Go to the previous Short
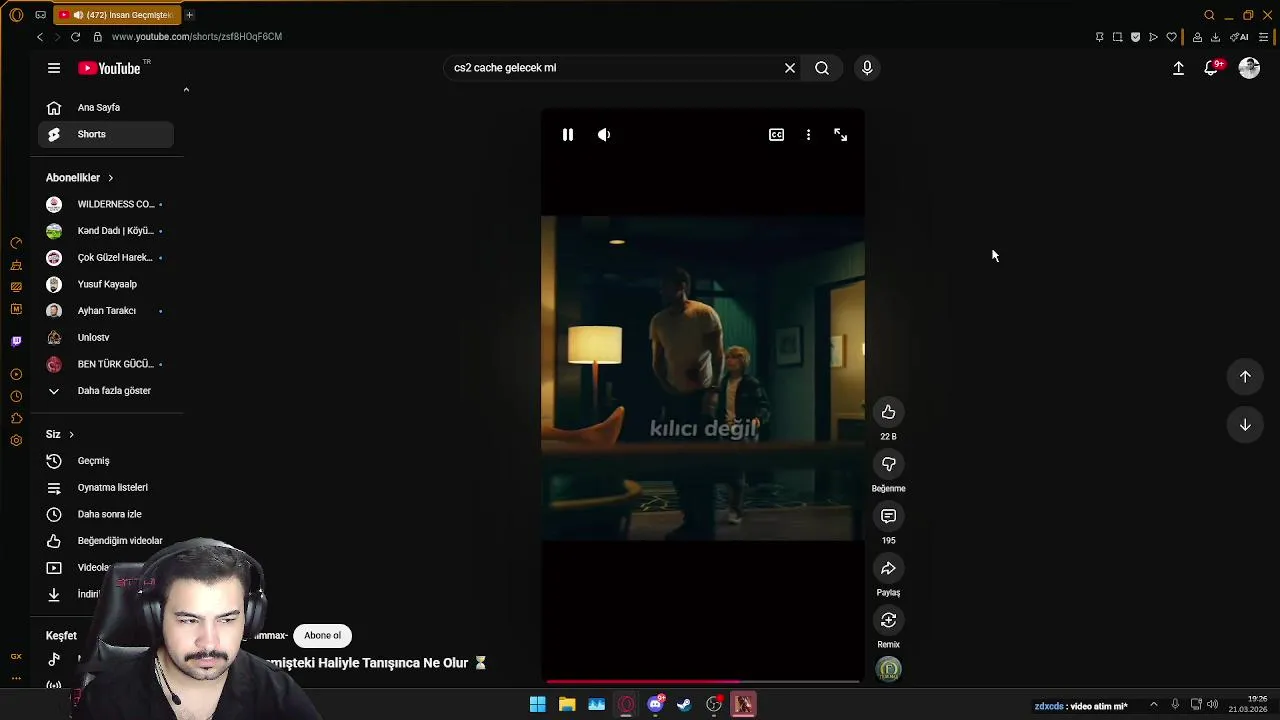 point(1245,377)
